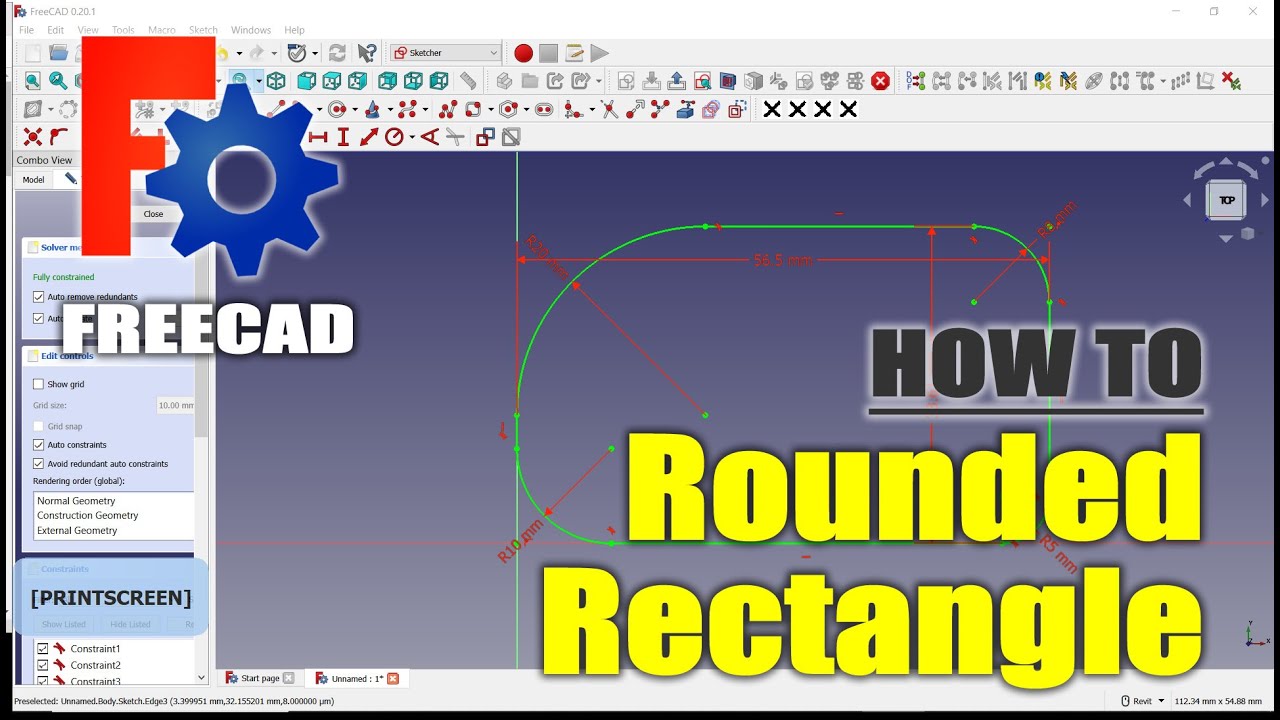Click the Fit Selection magnifier icon

pyautogui.click(x=58, y=81)
